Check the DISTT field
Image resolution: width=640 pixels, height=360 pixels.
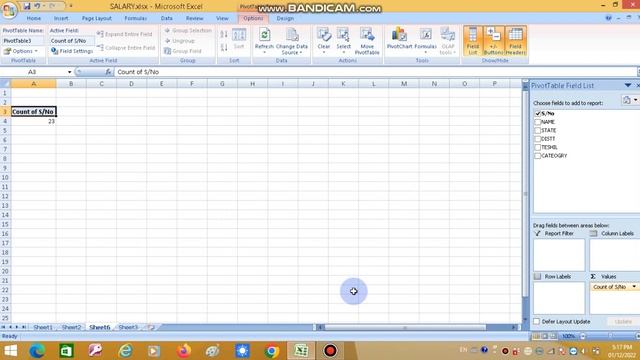click(538, 139)
